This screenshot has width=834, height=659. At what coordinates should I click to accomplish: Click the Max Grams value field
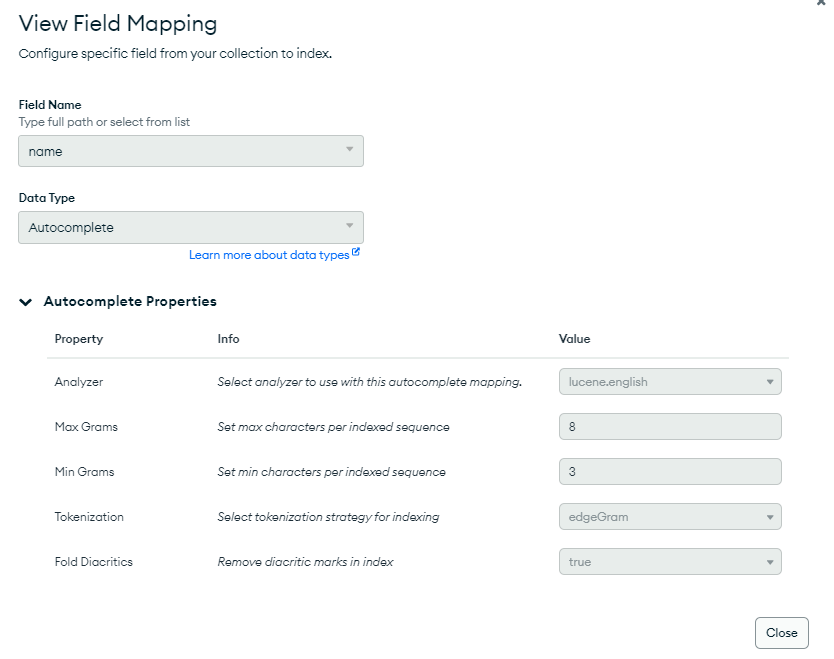pyautogui.click(x=669, y=426)
